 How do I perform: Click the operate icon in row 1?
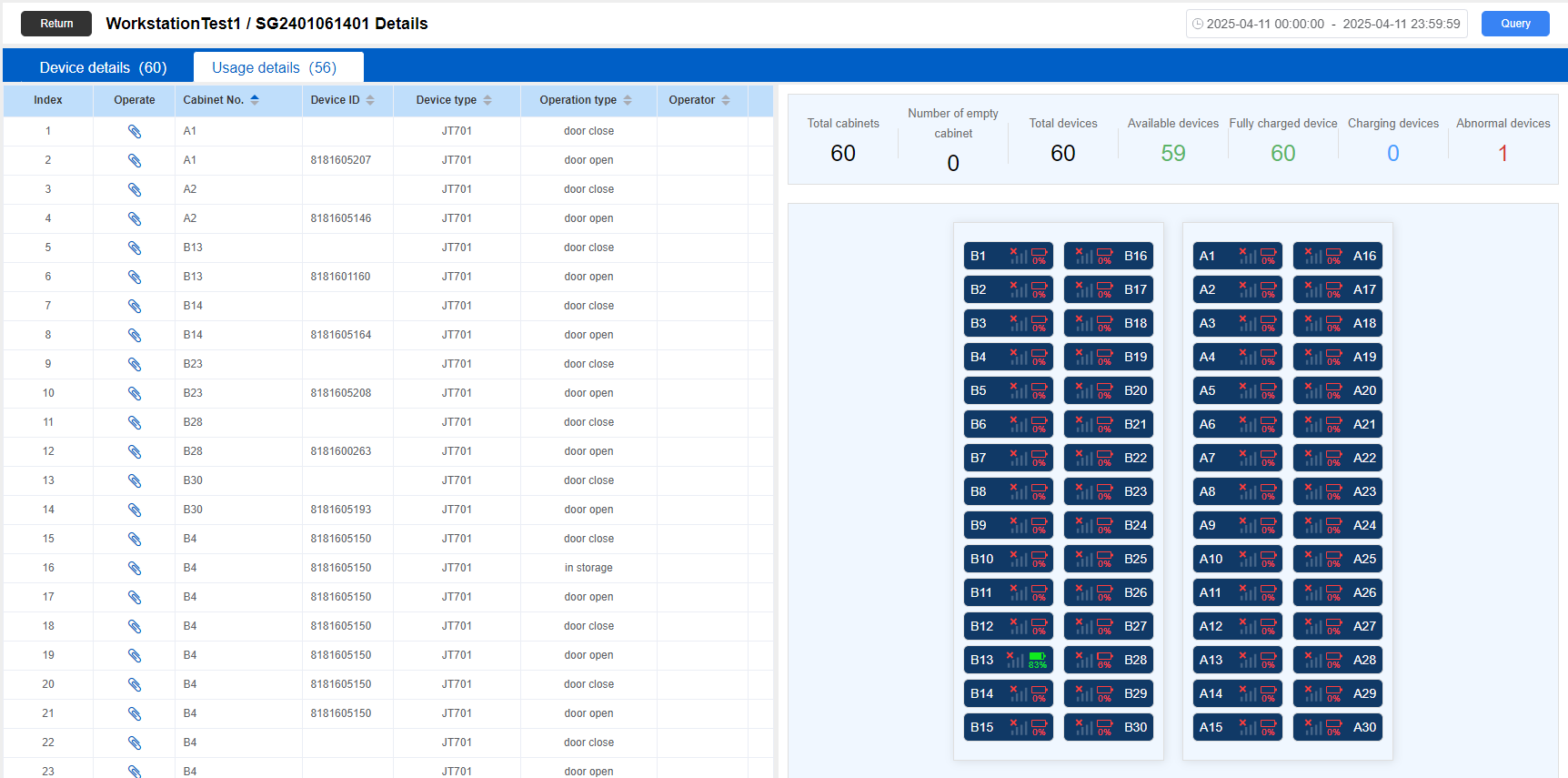click(135, 131)
